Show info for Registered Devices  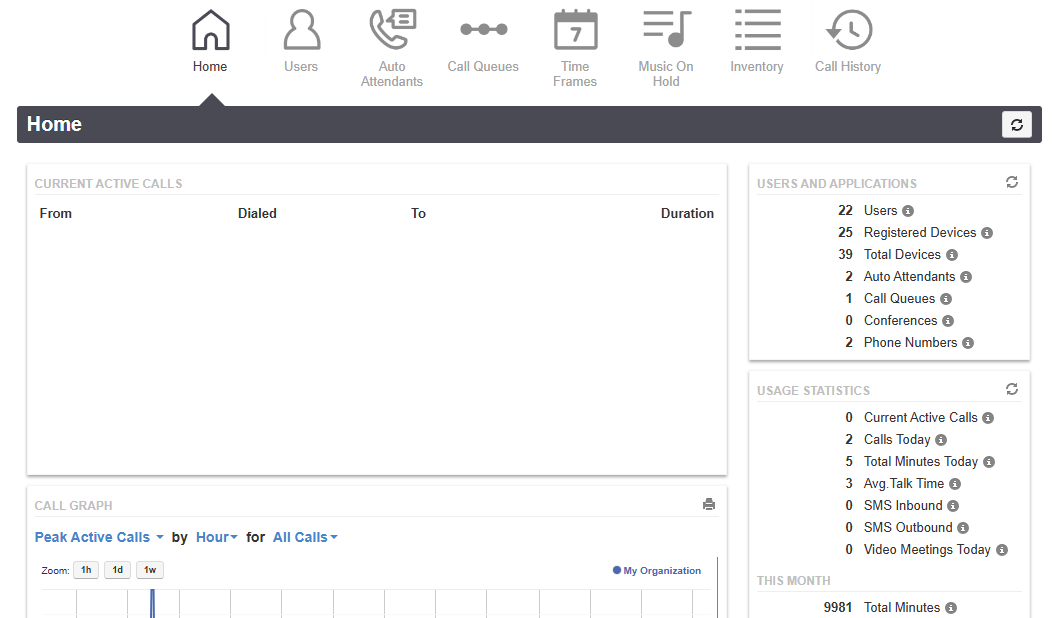tap(987, 233)
